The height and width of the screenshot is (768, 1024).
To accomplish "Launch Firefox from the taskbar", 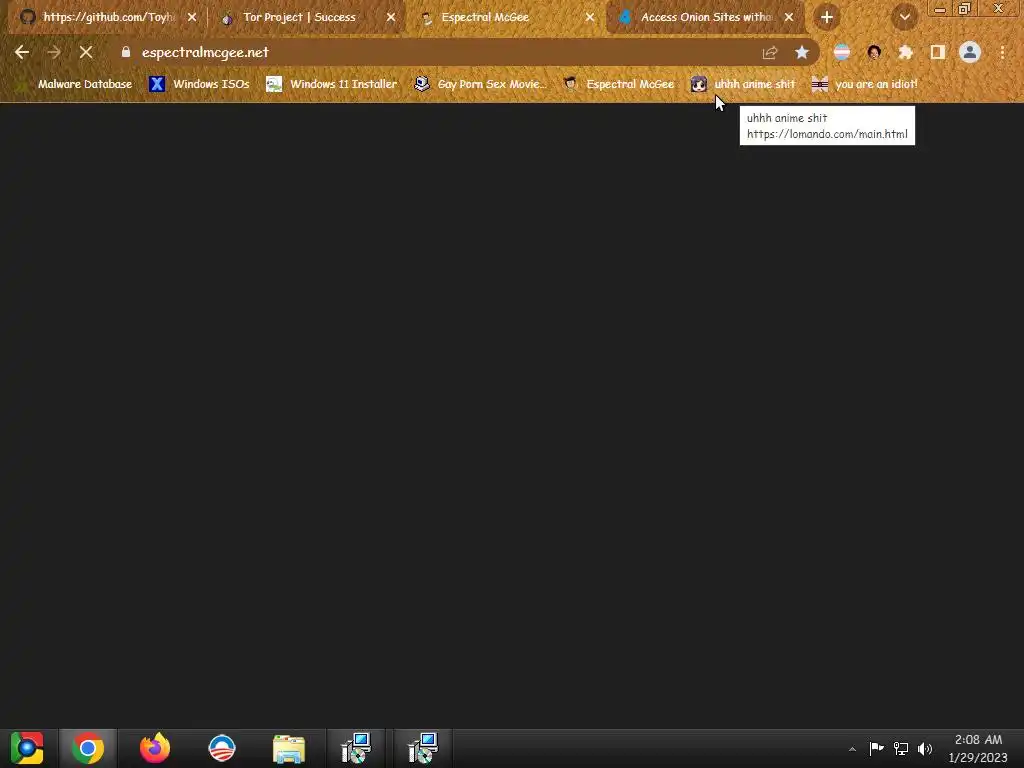I will click(x=155, y=748).
